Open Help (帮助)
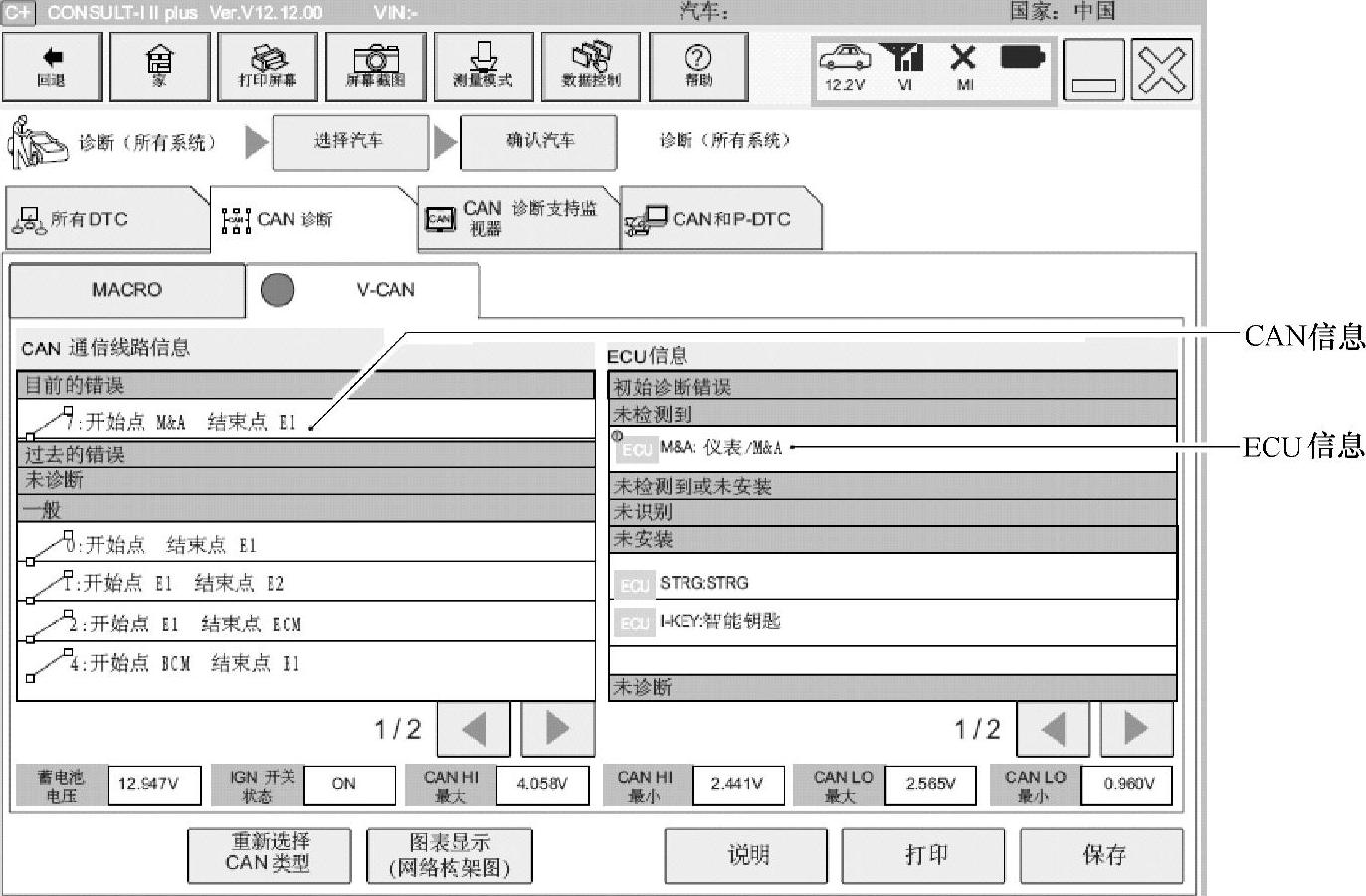The image size is (1366, 896). (698, 67)
